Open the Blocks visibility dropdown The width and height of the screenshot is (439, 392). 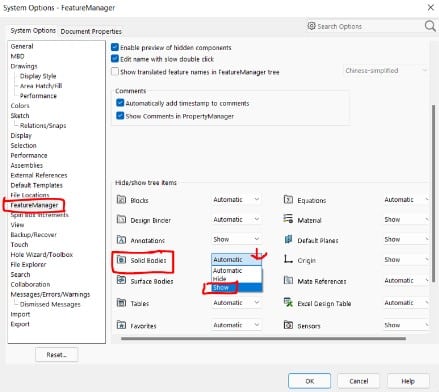coord(236,200)
